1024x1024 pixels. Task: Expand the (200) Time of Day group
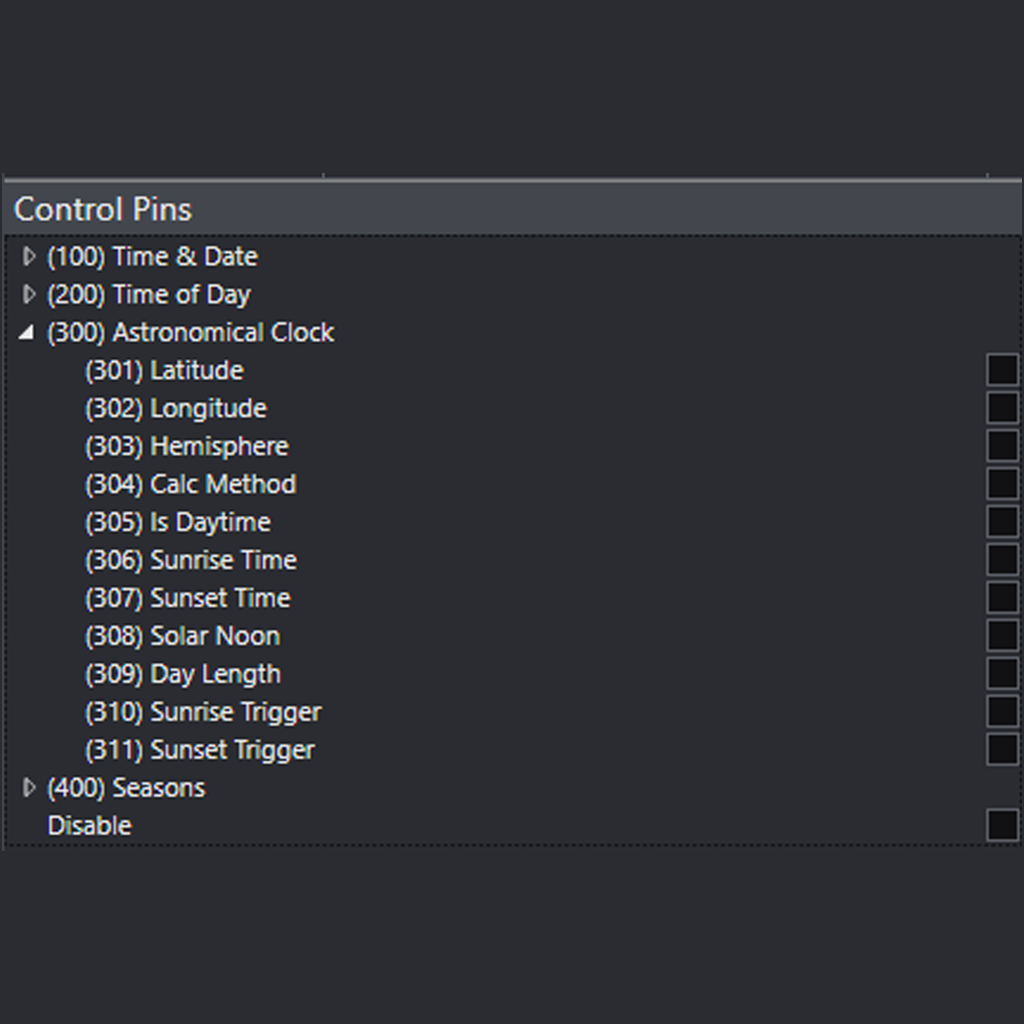[x=27, y=294]
